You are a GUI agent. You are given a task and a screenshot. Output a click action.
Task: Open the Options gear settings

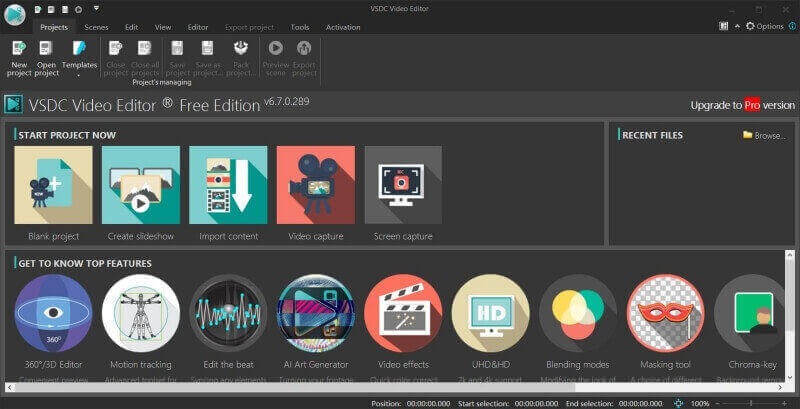[764, 26]
